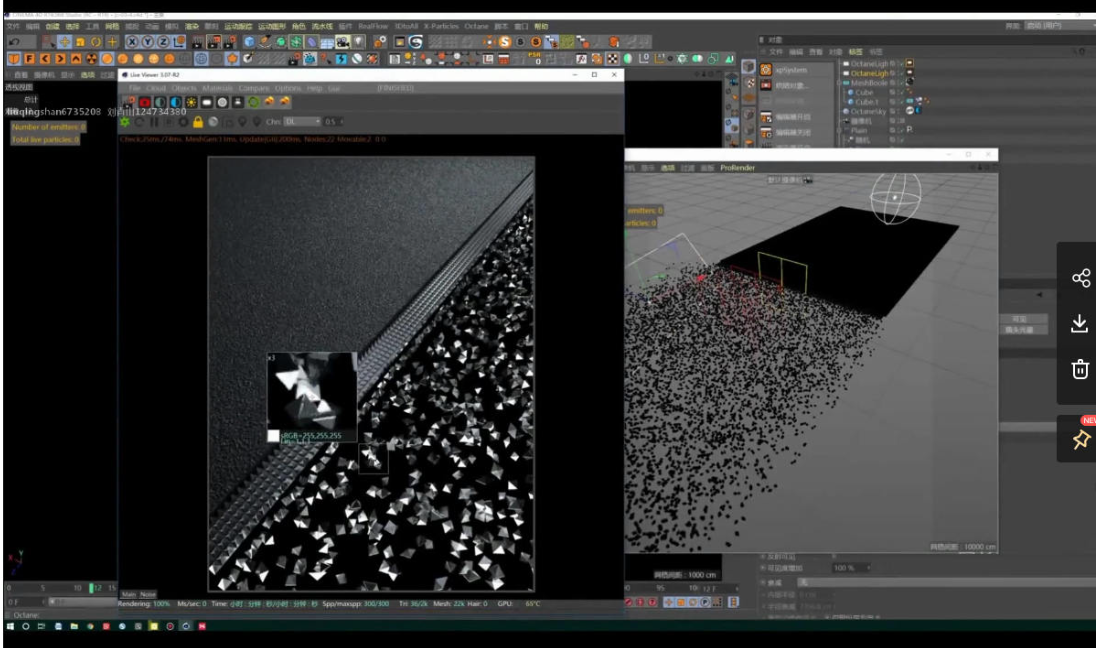Click the Cortana search circle on taskbar

pos(26,626)
